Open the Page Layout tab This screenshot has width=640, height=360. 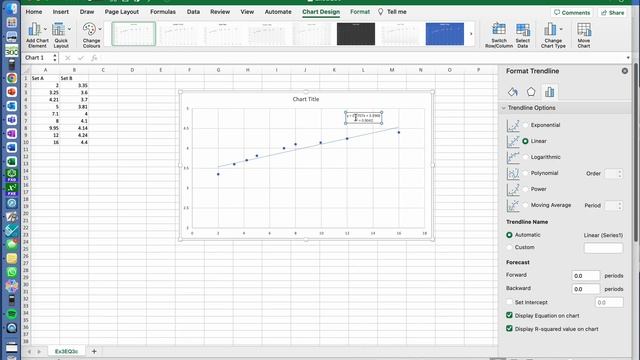point(122,12)
